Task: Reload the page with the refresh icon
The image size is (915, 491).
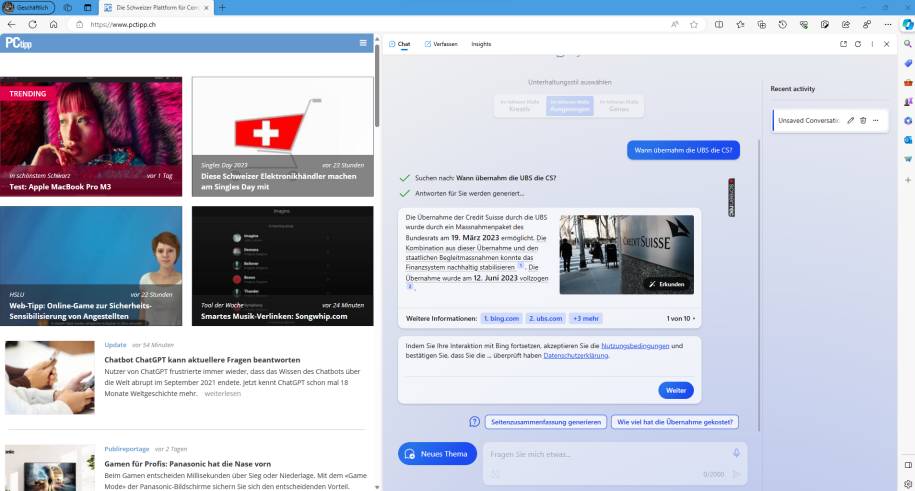Action: coord(33,25)
